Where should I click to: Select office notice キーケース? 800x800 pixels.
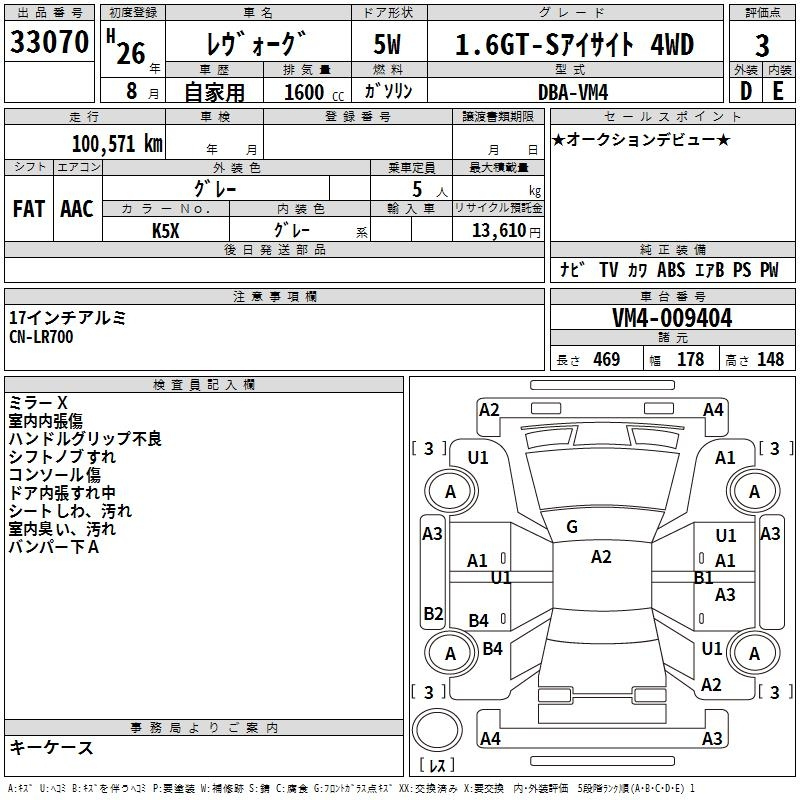(51, 748)
